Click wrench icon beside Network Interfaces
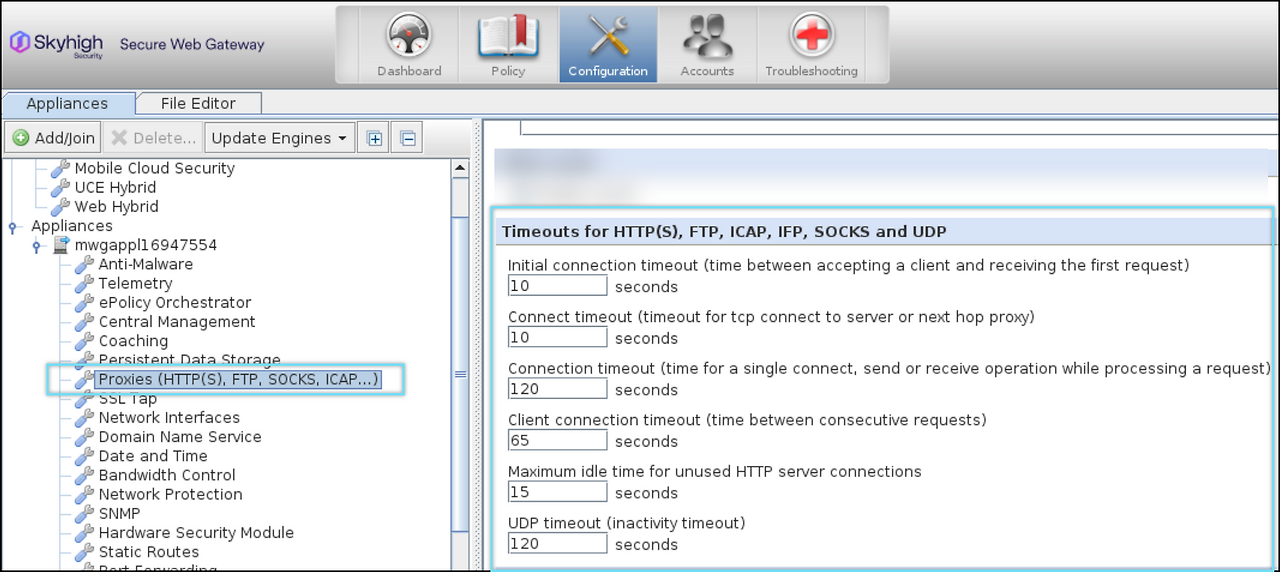The height and width of the screenshot is (572, 1280). coord(84,418)
